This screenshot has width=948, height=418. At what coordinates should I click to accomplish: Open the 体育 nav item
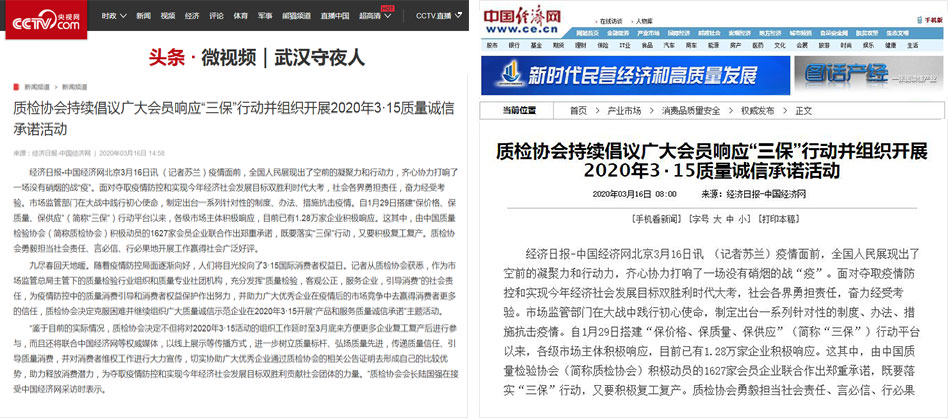click(x=240, y=17)
